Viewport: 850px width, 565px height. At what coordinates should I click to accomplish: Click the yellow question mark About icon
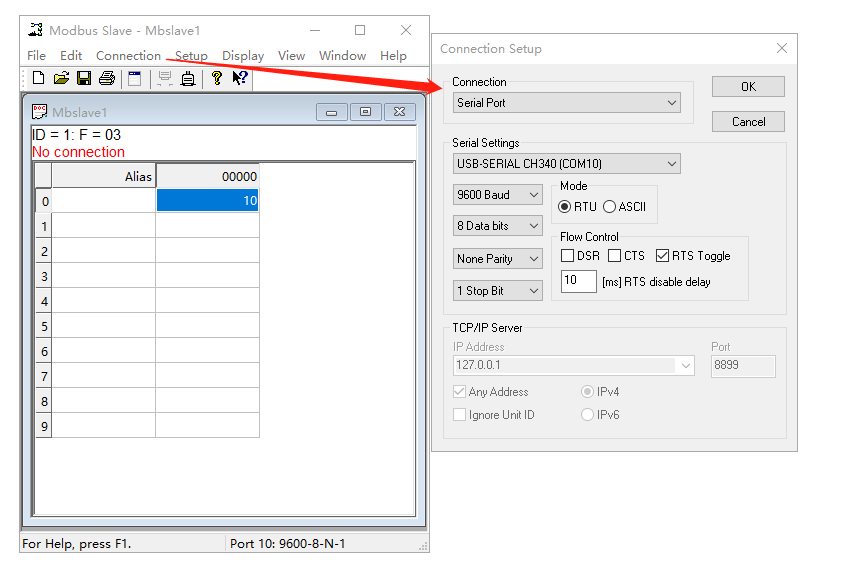[x=216, y=78]
